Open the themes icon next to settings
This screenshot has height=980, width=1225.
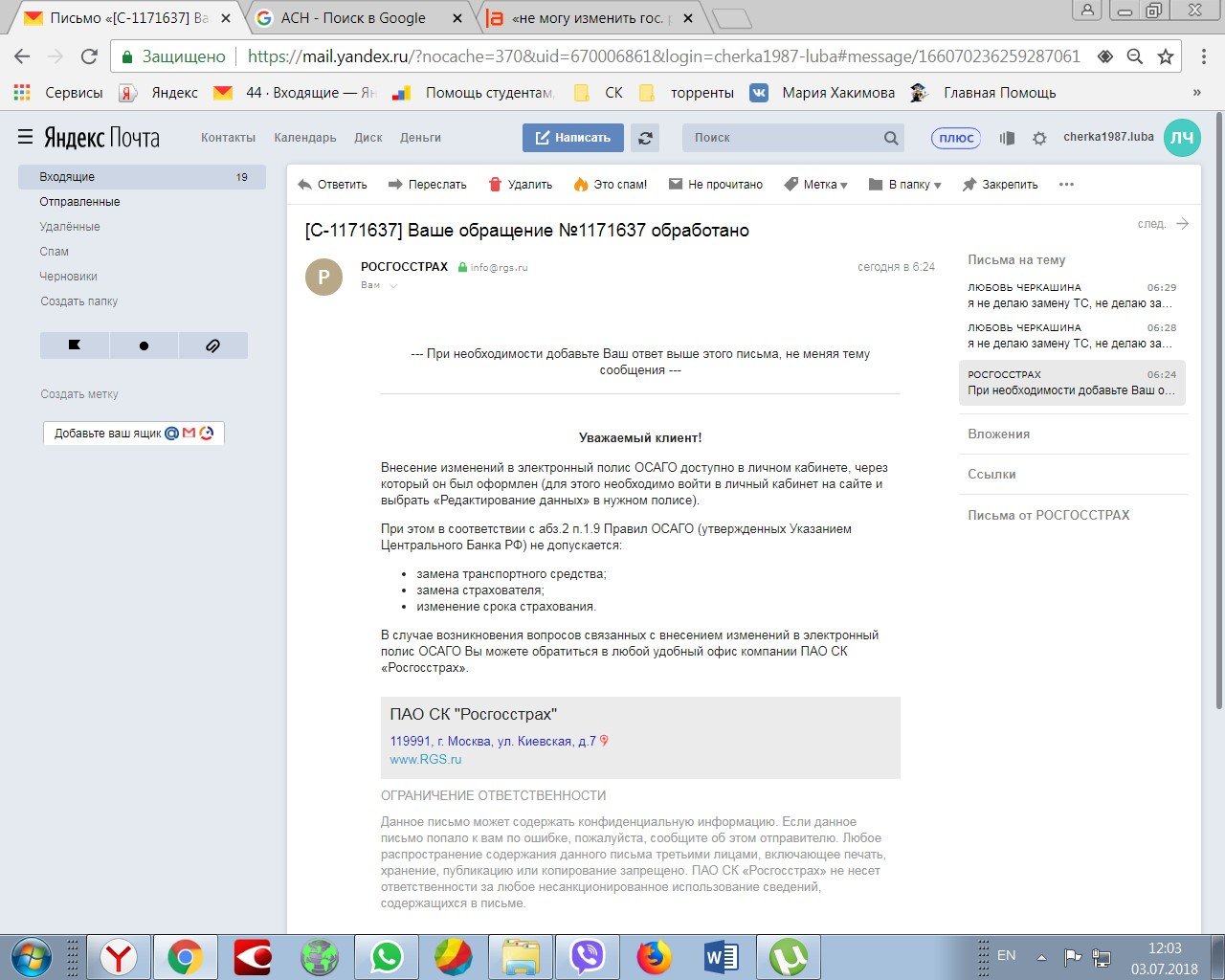pyautogui.click(x=1007, y=138)
